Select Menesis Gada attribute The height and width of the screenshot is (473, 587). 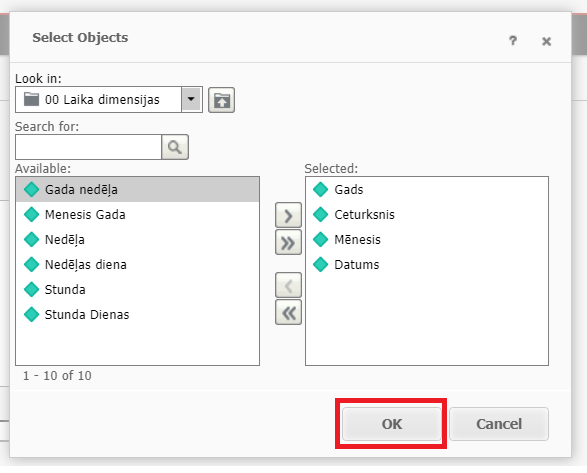tap(137, 215)
